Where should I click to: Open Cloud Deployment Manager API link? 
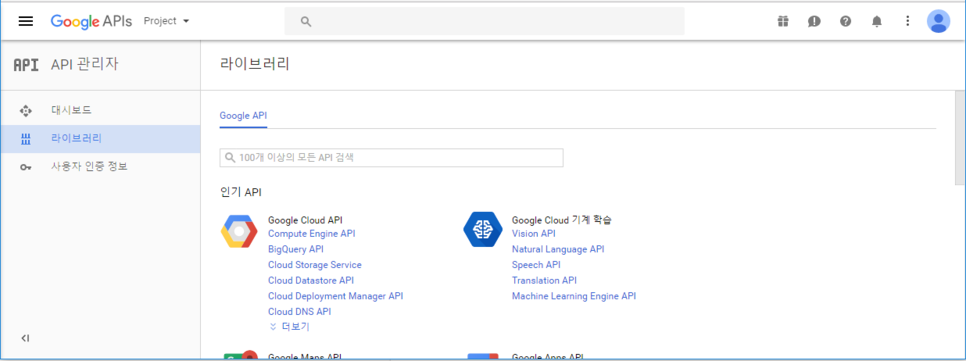pos(336,296)
